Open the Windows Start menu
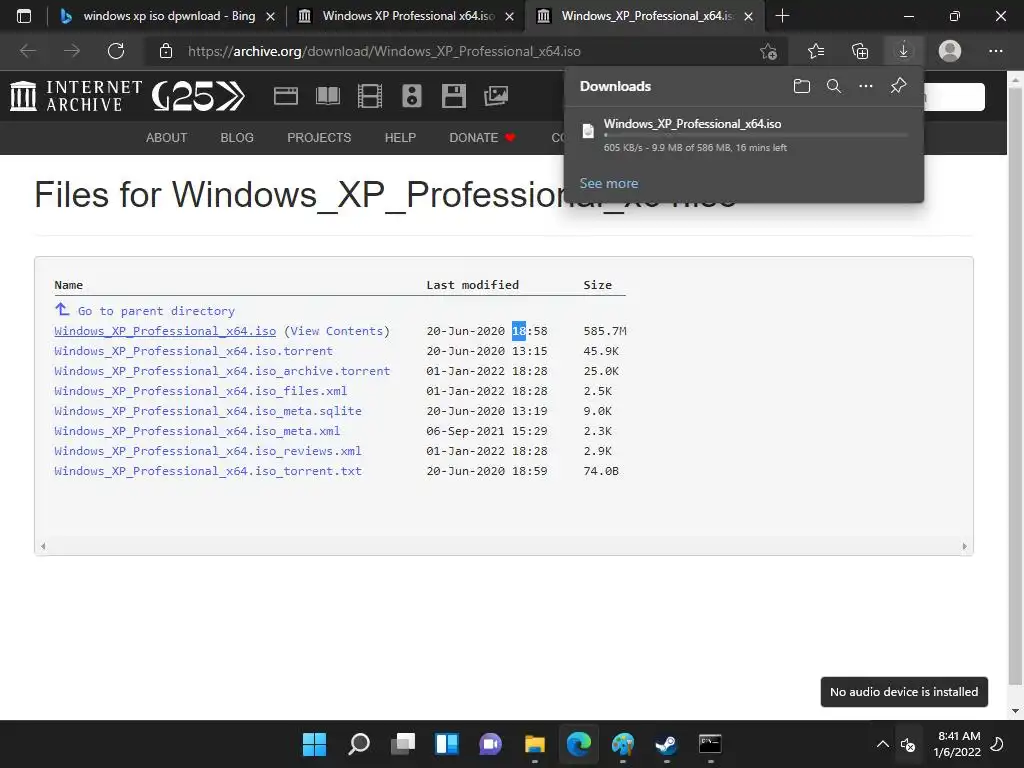 (x=314, y=744)
